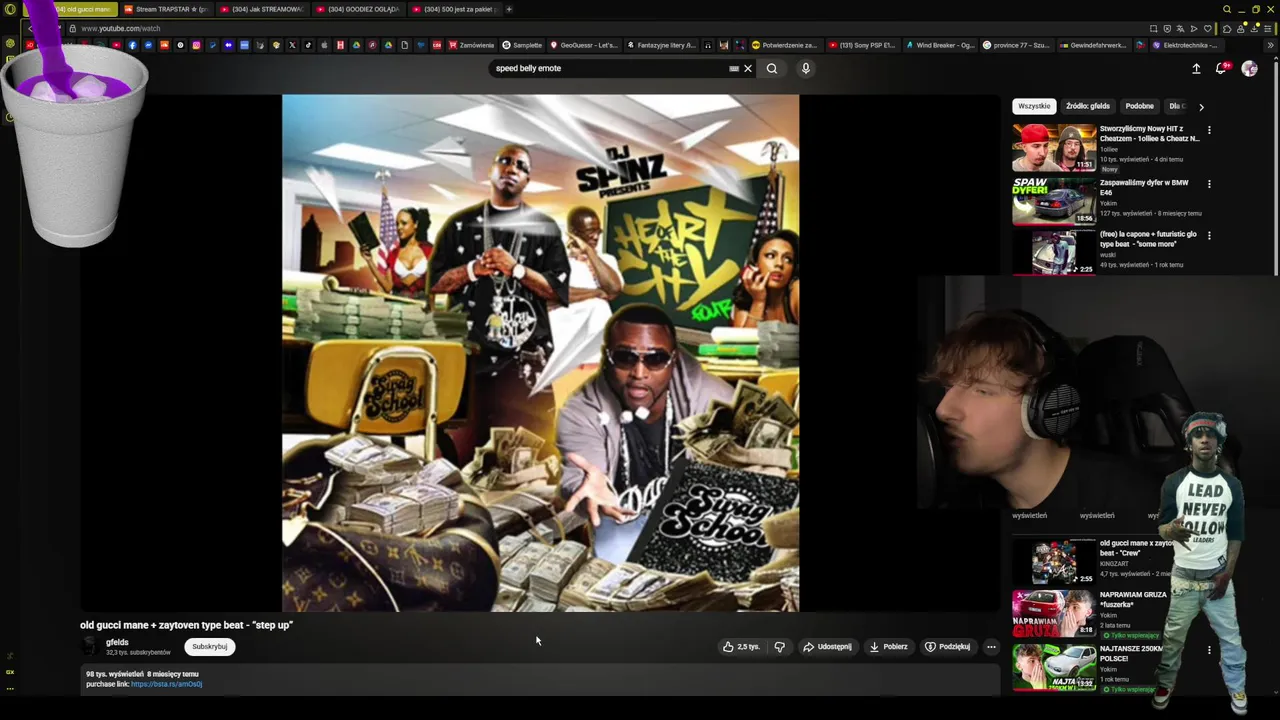The image size is (1280, 720).
Task: Open the Facebook bookmark icon
Action: point(132,45)
